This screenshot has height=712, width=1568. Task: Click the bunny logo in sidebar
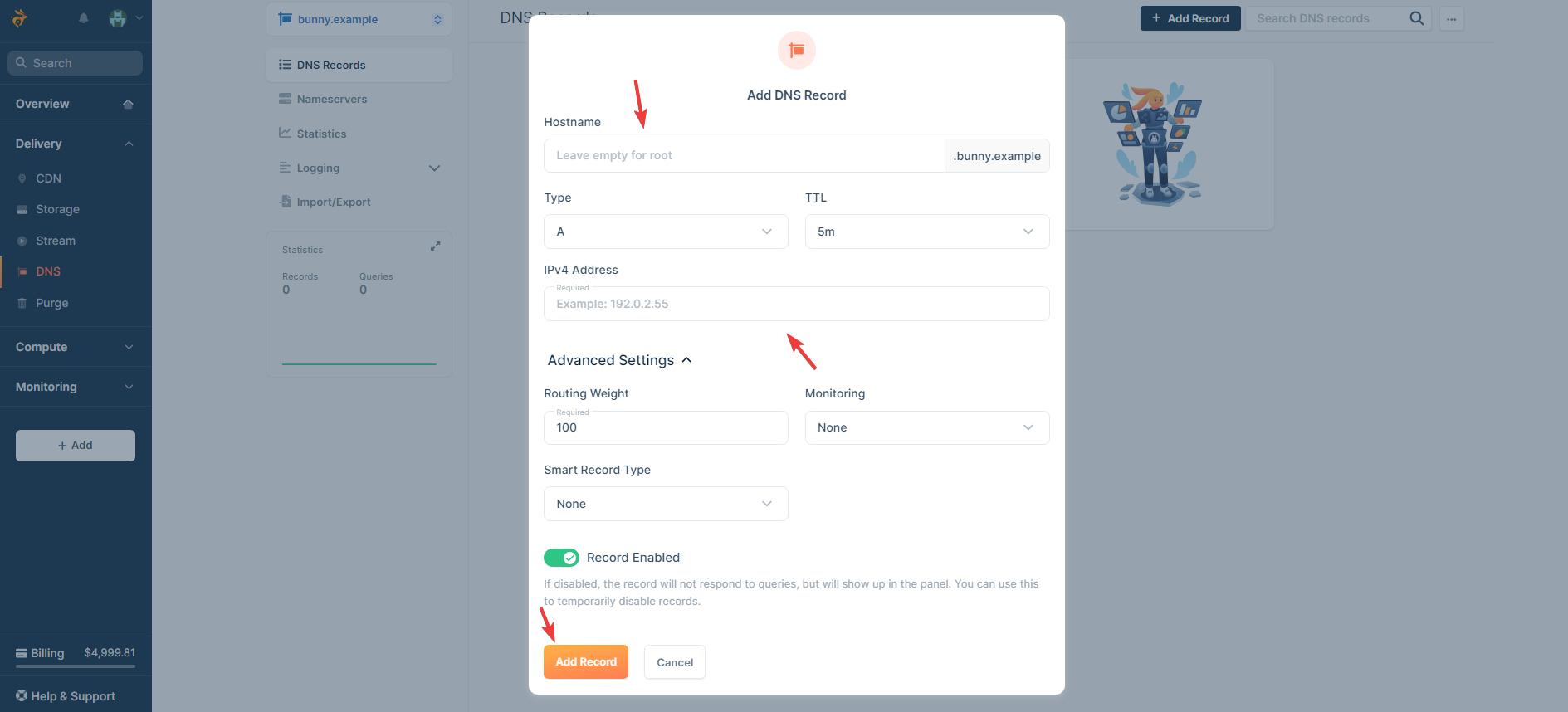pos(19,18)
